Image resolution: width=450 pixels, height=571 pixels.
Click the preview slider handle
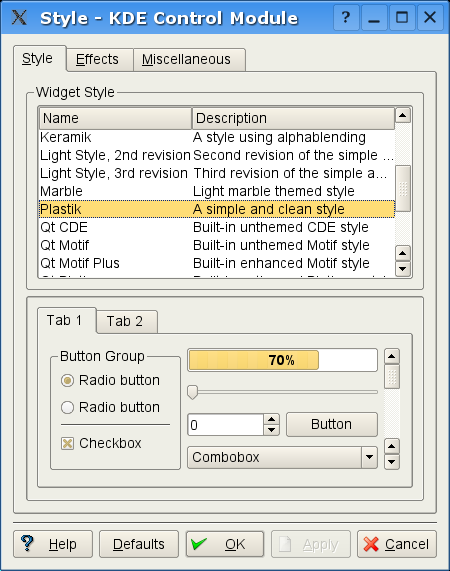[192, 392]
